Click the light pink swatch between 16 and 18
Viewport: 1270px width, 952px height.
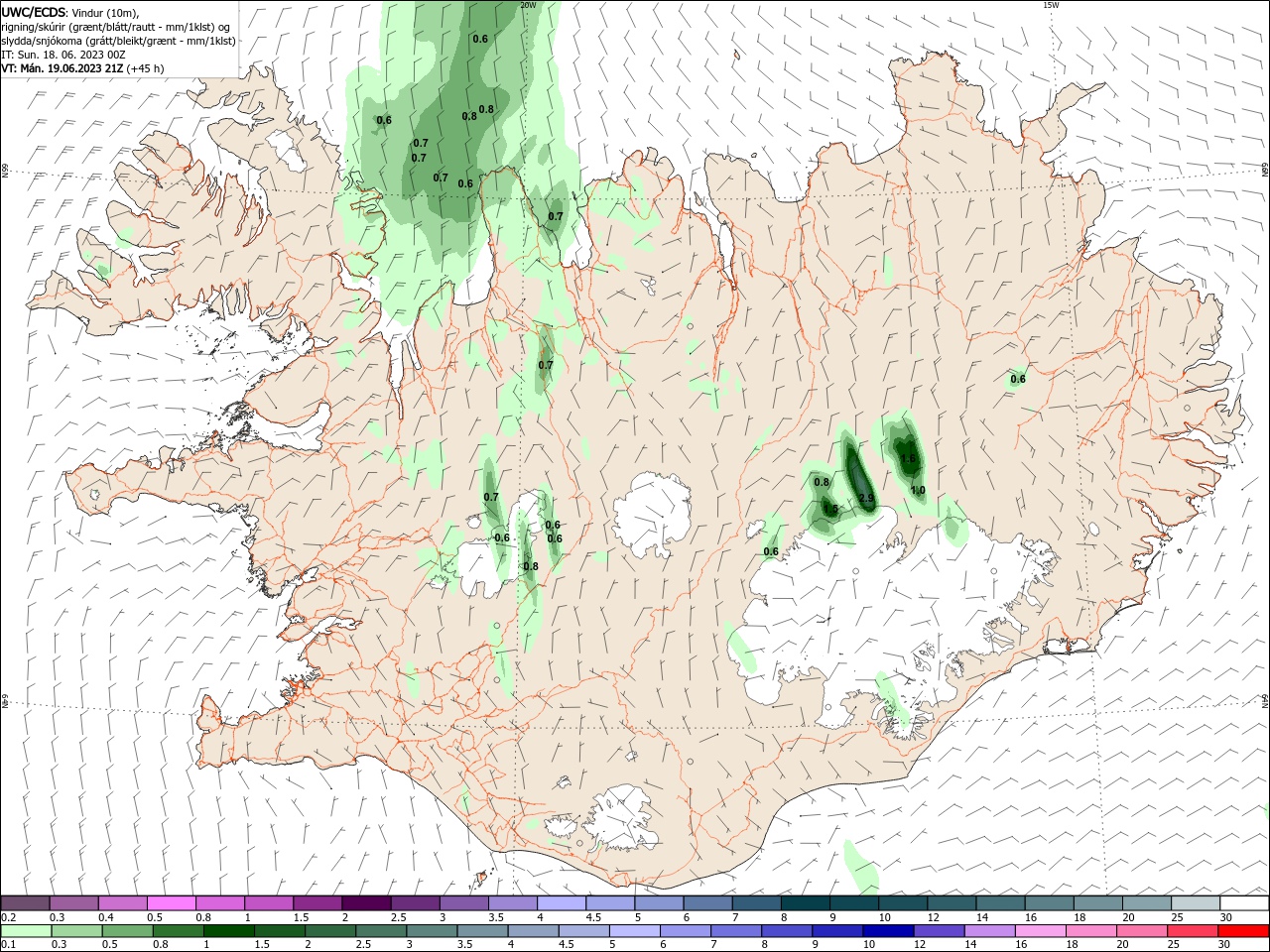[x=1040, y=931]
